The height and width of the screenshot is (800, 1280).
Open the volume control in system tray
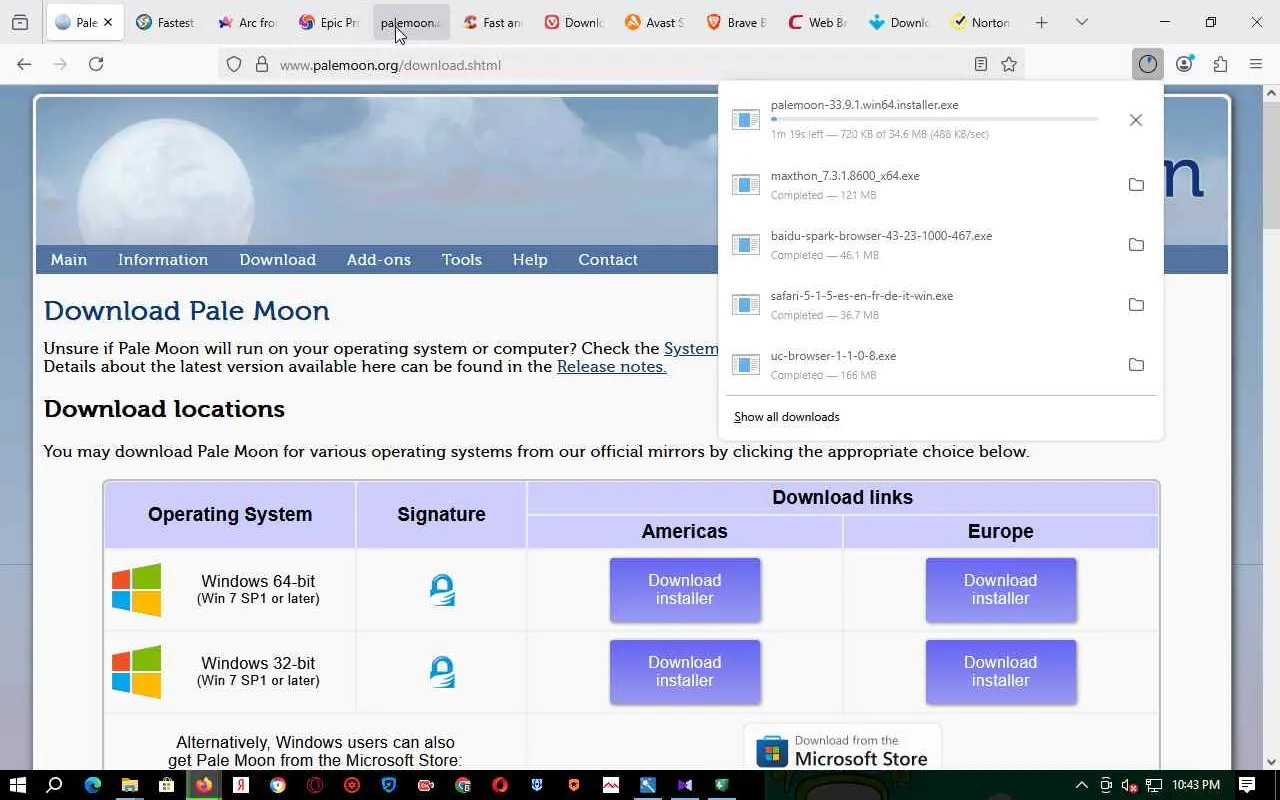1130,785
